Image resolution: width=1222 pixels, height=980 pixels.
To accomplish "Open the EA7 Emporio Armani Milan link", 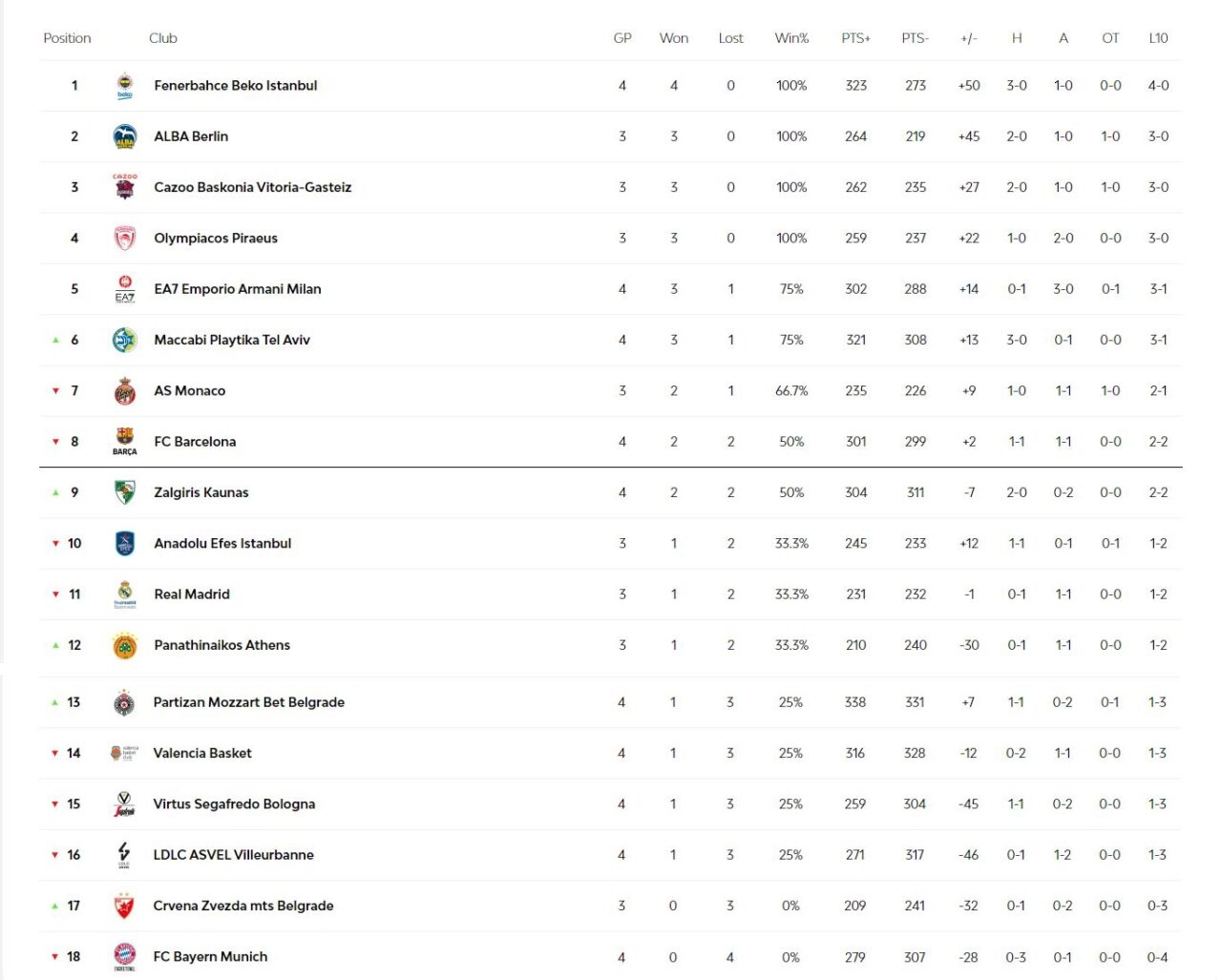I will [x=238, y=289].
